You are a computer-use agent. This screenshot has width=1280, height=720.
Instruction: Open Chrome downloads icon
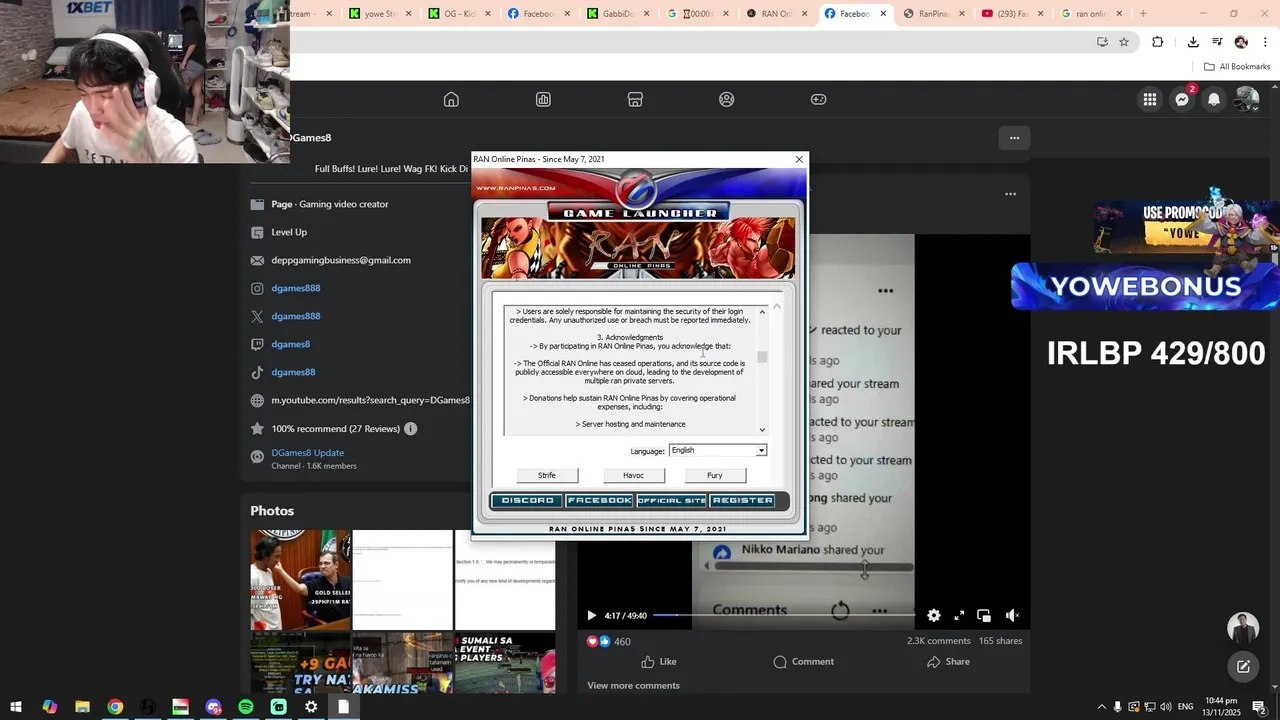click(1193, 42)
